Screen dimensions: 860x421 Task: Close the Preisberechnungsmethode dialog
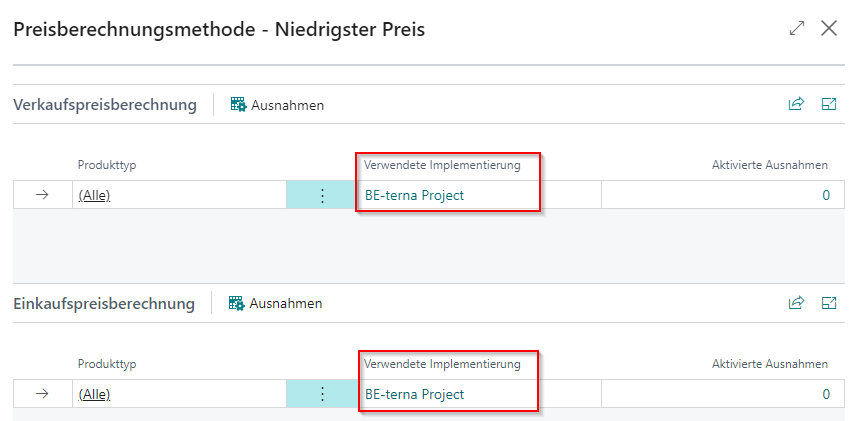[829, 29]
